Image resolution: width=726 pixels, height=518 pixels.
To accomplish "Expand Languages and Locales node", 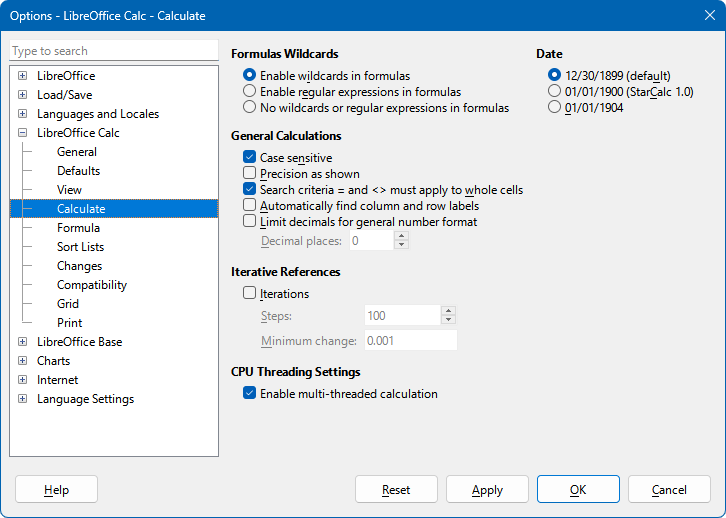I will click(x=22, y=113).
